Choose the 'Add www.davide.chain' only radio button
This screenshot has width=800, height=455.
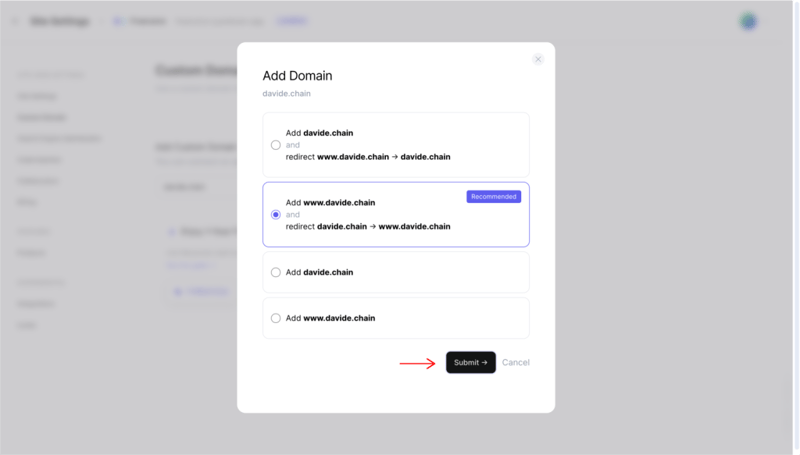[x=276, y=318]
